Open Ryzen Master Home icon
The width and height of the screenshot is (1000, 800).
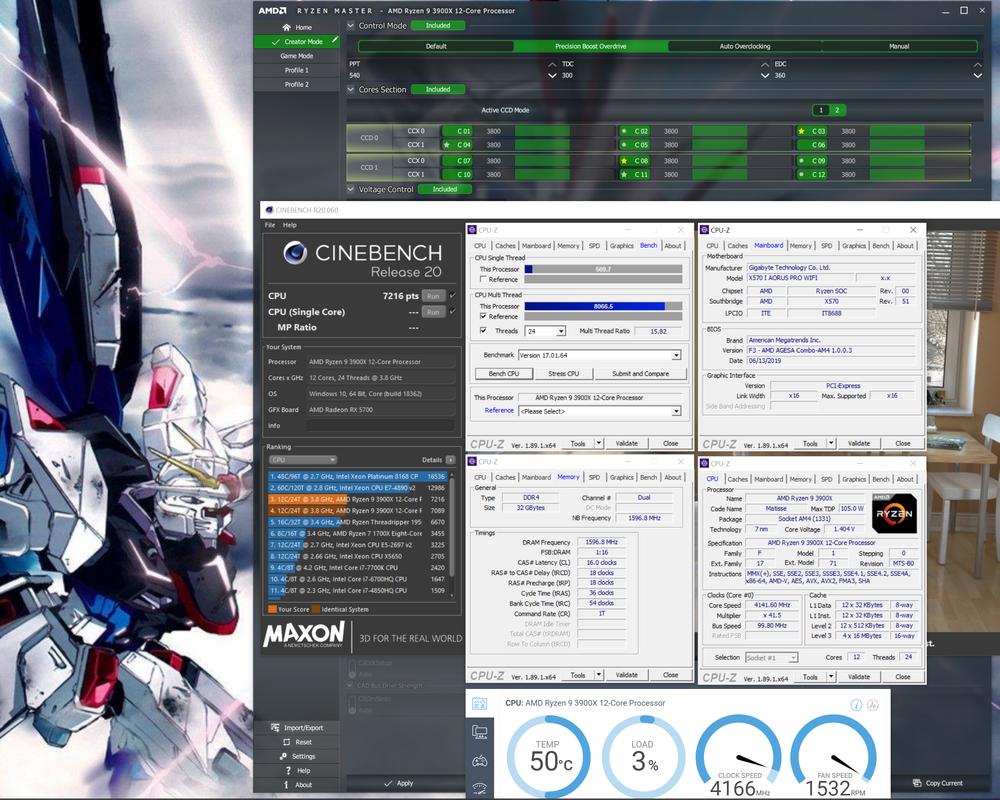pyautogui.click(x=286, y=27)
